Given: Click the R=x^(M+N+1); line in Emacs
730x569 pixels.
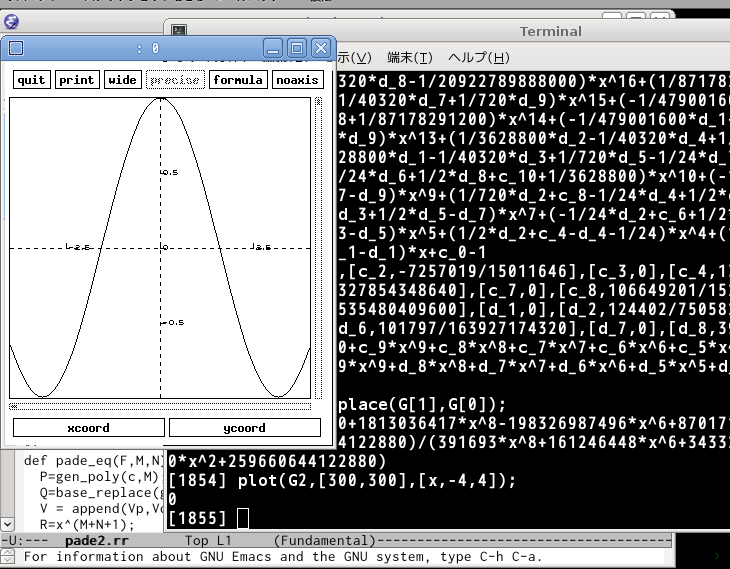Looking at the screenshot, I should point(87,525).
